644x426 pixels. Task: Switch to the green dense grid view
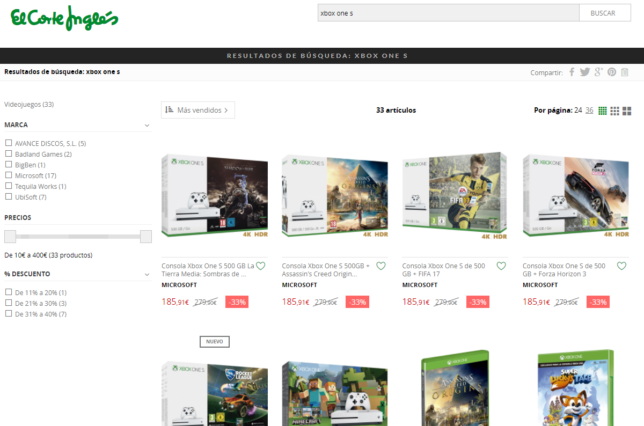[x=603, y=110]
